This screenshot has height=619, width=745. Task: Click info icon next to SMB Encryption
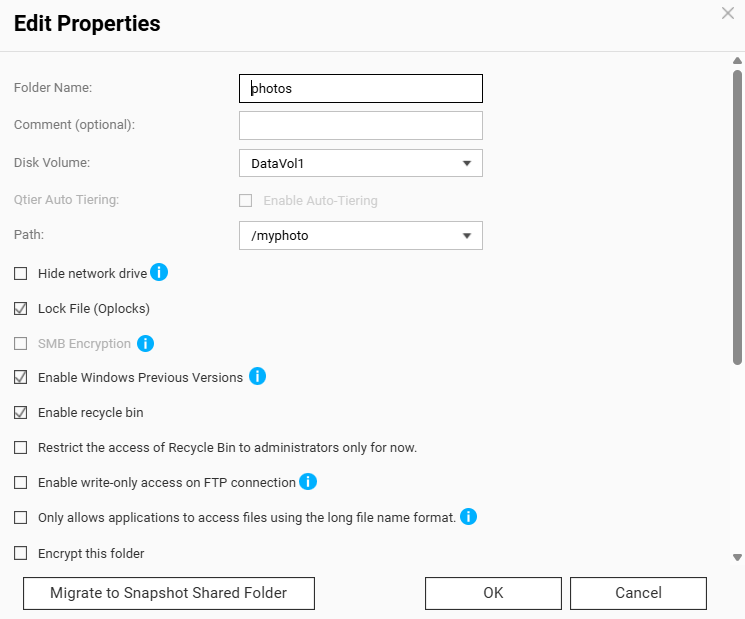145,343
